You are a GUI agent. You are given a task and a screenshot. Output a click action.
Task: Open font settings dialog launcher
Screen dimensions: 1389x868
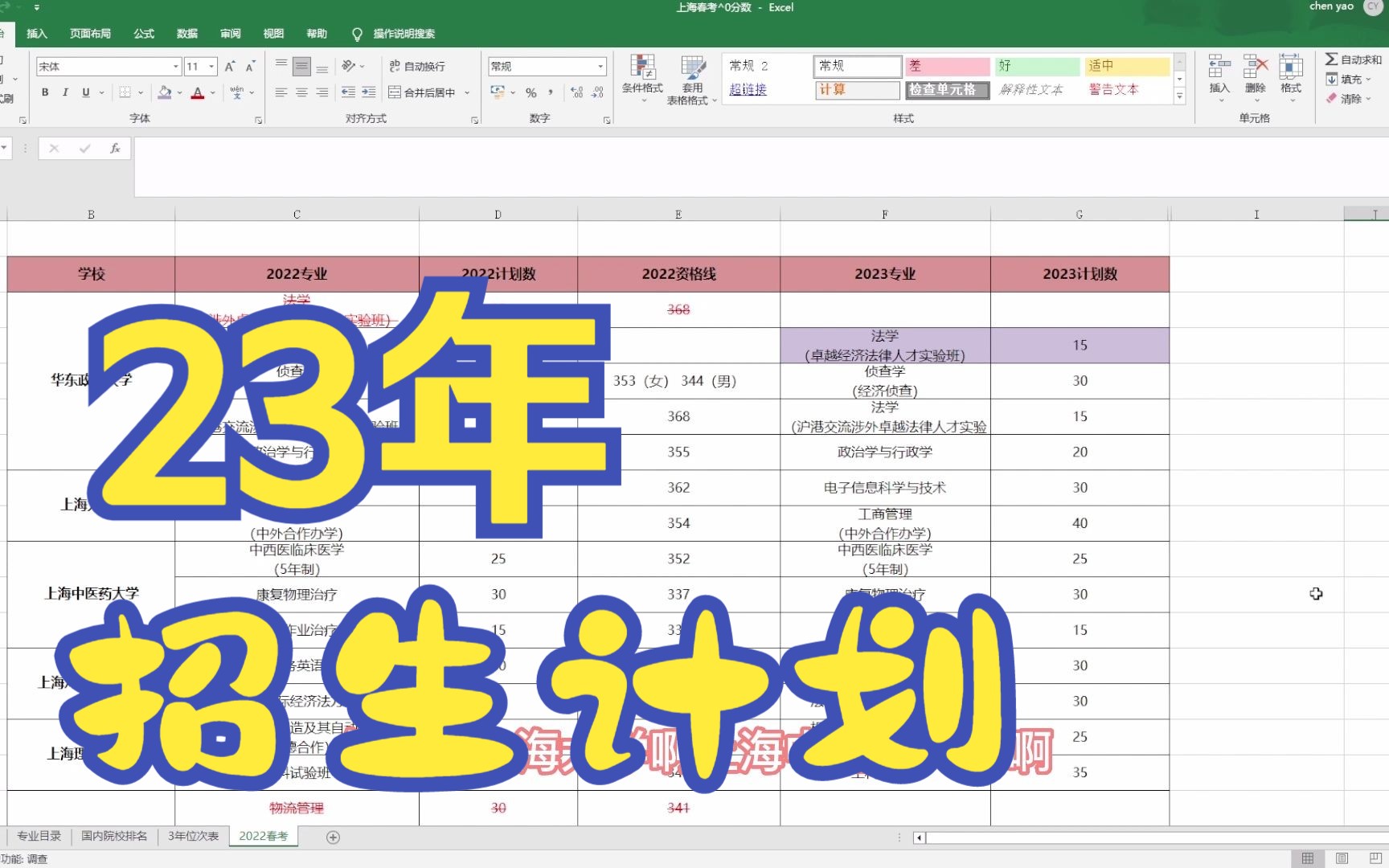tap(259, 120)
